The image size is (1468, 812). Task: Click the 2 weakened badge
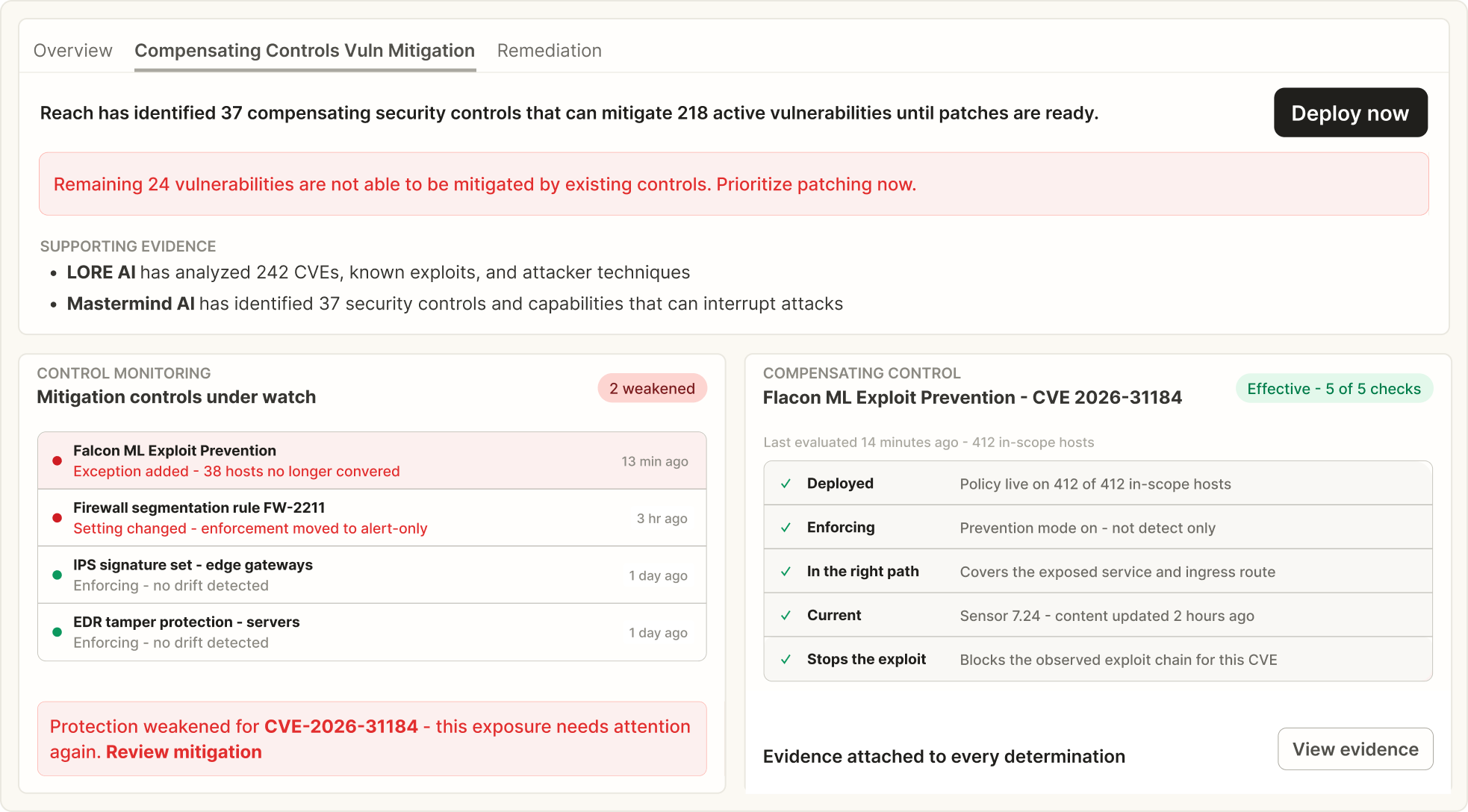coord(652,388)
